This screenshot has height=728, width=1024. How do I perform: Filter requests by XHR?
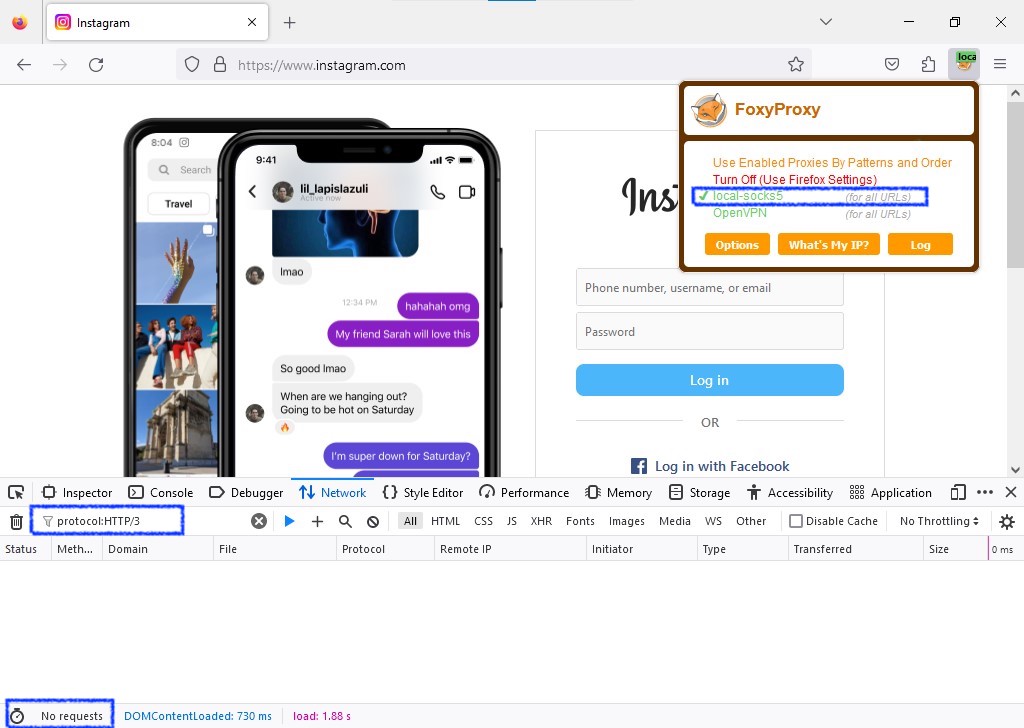[x=541, y=521]
